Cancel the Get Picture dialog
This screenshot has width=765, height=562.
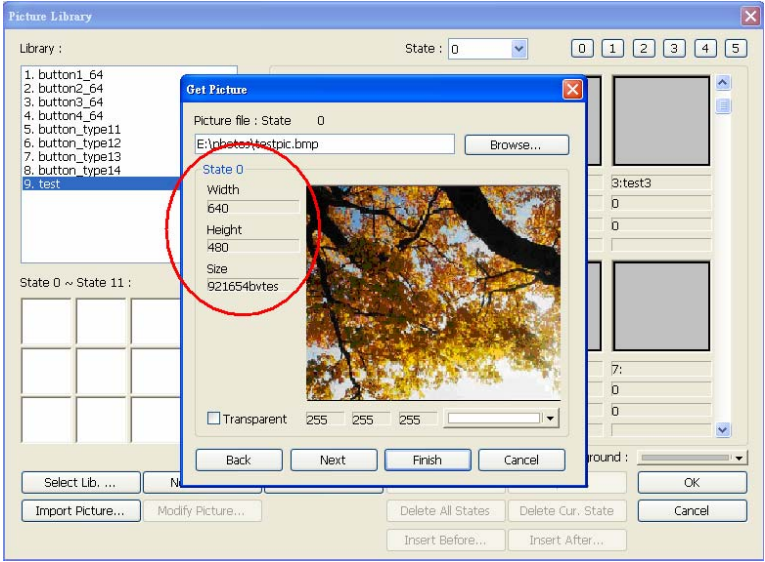click(522, 460)
